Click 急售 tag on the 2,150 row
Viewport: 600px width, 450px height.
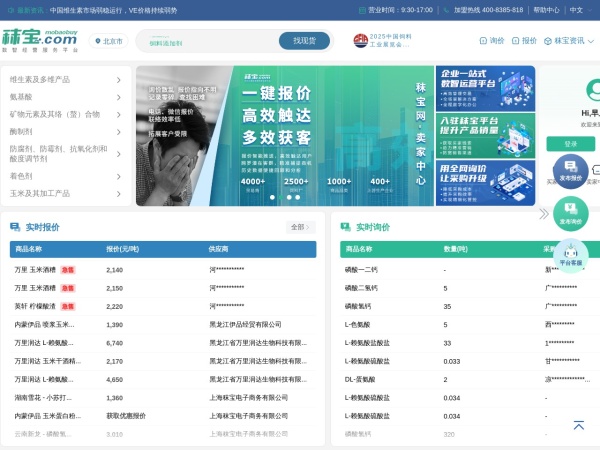pos(68,288)
